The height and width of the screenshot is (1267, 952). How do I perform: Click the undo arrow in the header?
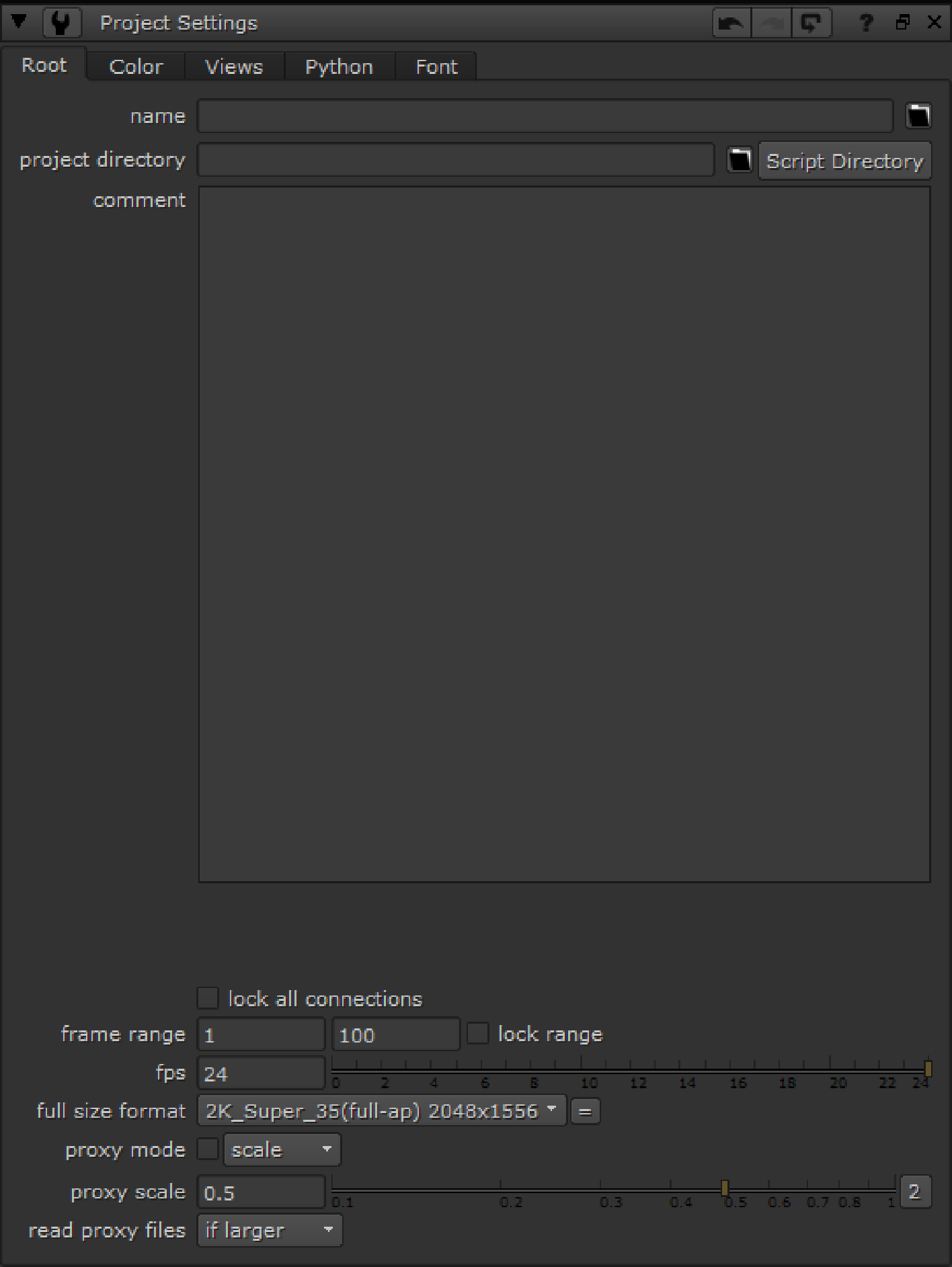tap(731, 24)
